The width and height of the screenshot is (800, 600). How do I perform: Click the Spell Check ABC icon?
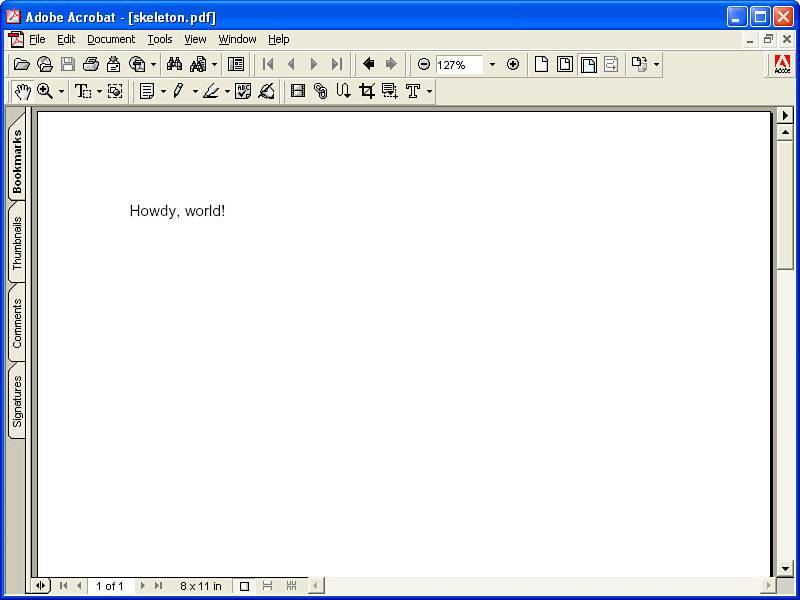tap(243, 91)
